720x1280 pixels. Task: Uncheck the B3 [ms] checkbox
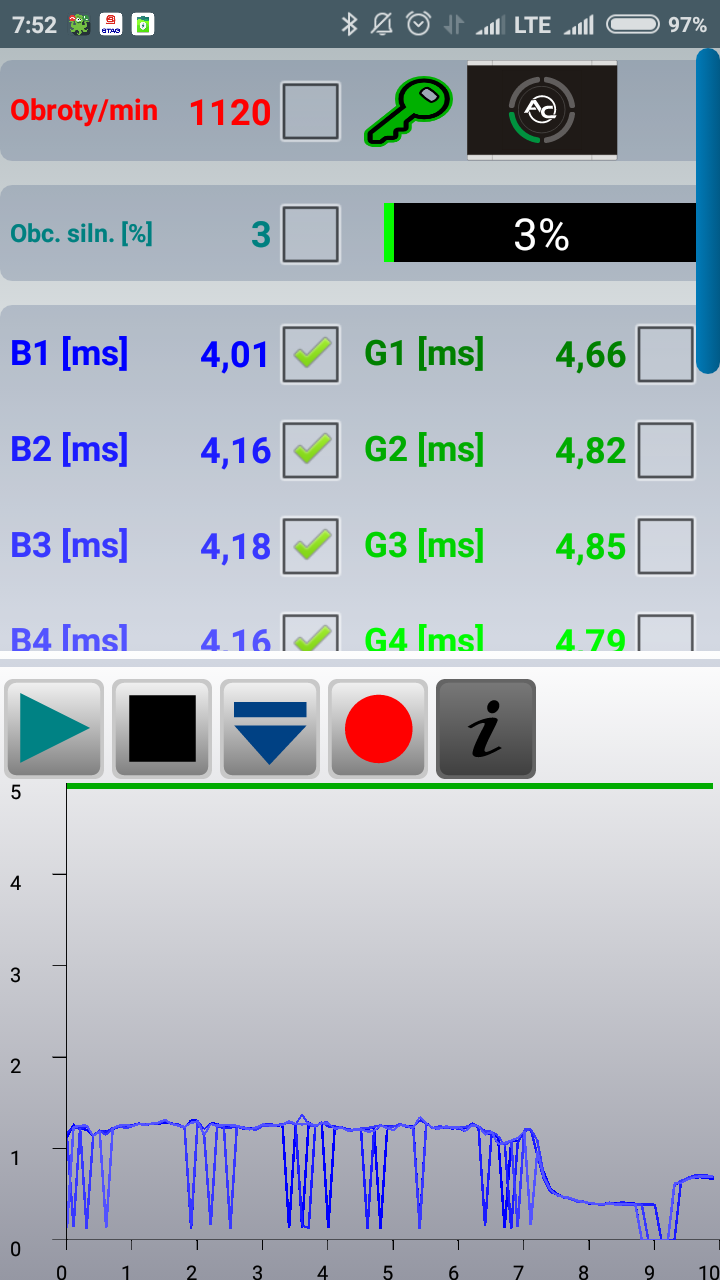311,546
